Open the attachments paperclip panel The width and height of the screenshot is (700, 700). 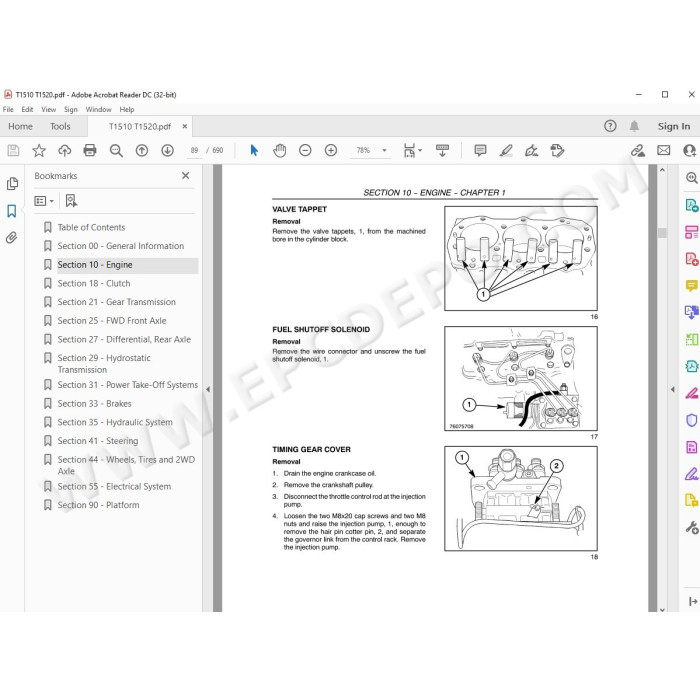(12, 238)
